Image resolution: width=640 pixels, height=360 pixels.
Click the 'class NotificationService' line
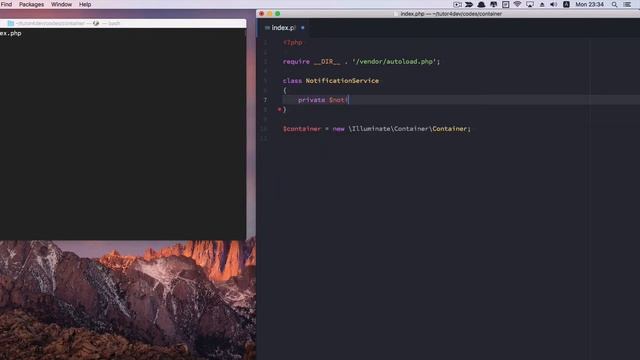331,81
